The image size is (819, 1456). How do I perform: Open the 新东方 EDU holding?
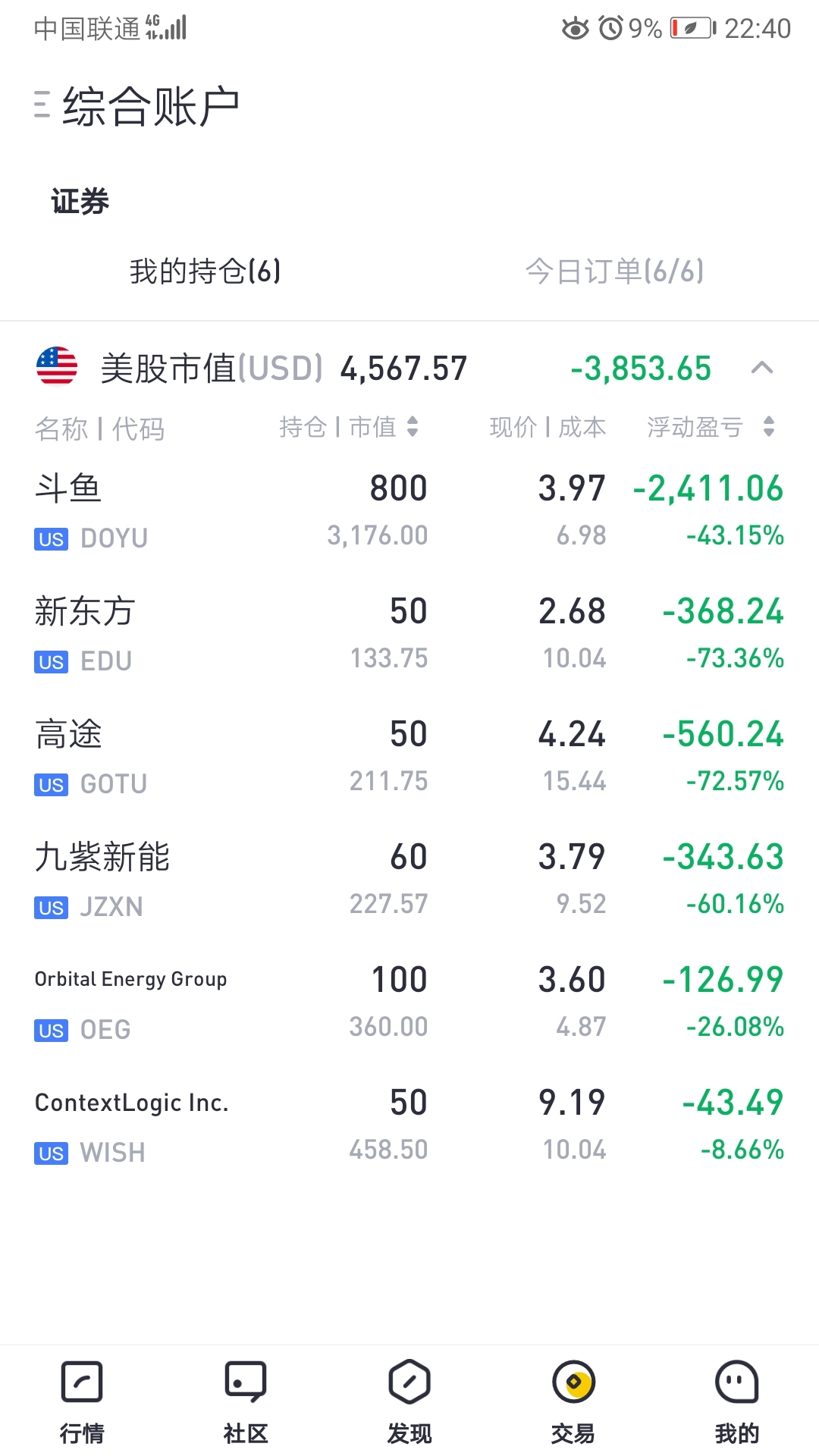(x=409, y=634)
